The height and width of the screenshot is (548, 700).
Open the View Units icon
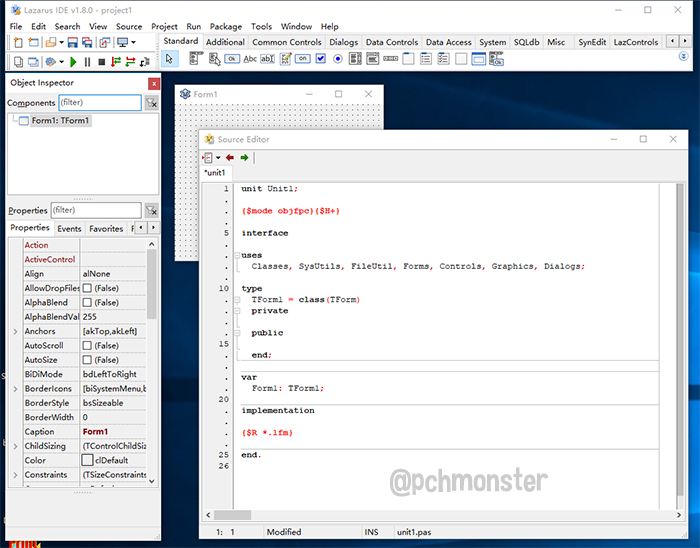[18, 62]
